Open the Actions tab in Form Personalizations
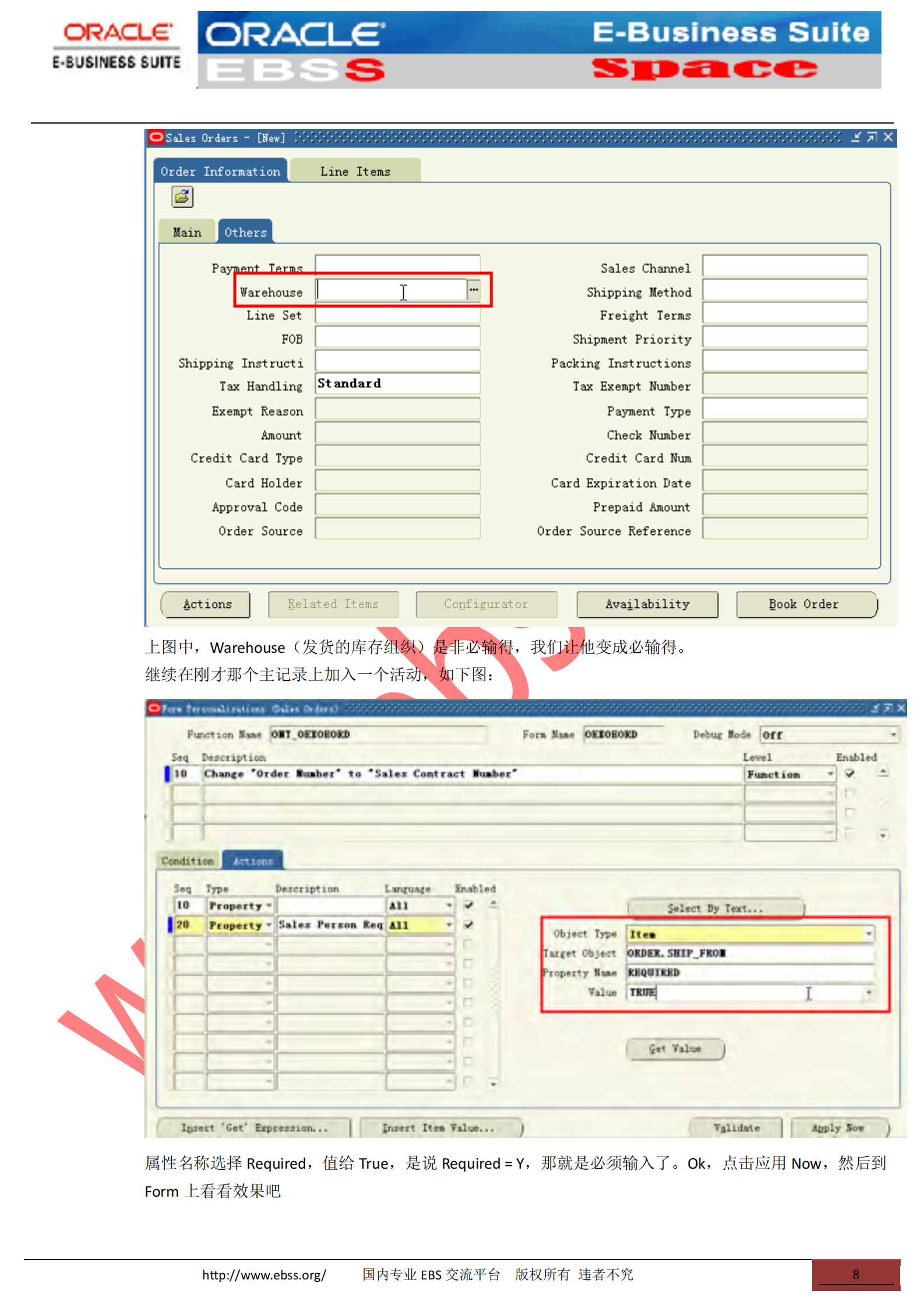The height and width of the screenshot is (1308, 924). tap(253, 861)
